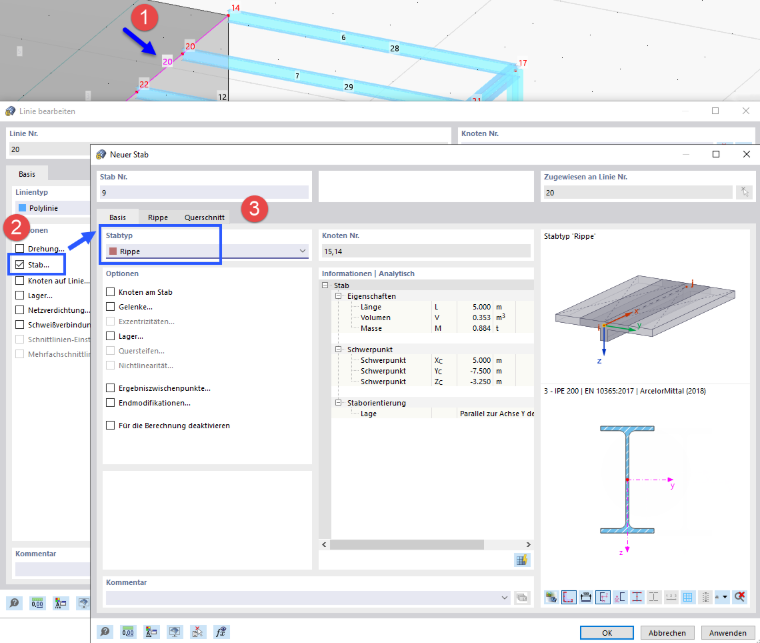Reset view with magnifier red X icon

[x=739, y=597]
